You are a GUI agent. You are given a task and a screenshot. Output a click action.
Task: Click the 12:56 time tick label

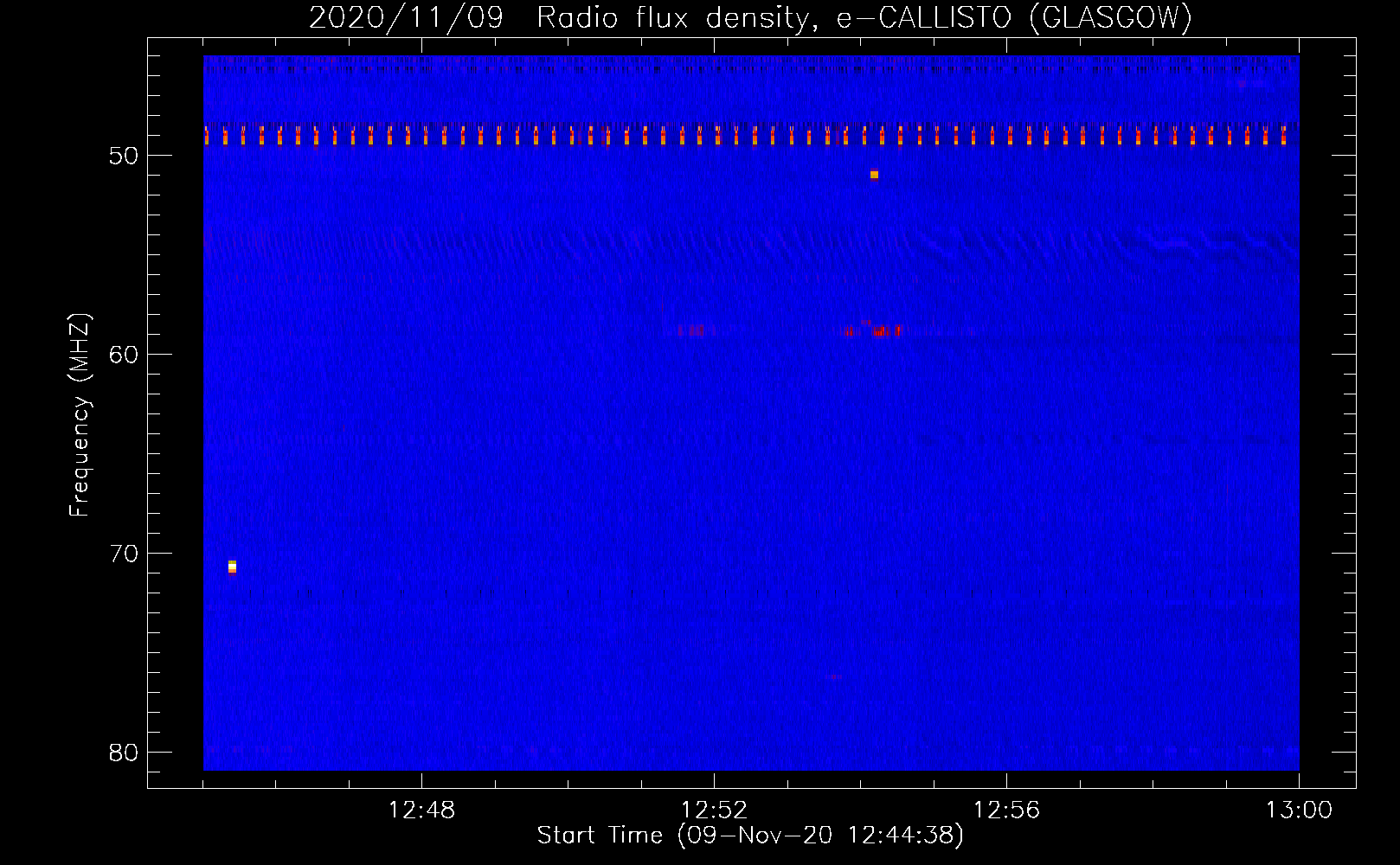(1006, 811)
